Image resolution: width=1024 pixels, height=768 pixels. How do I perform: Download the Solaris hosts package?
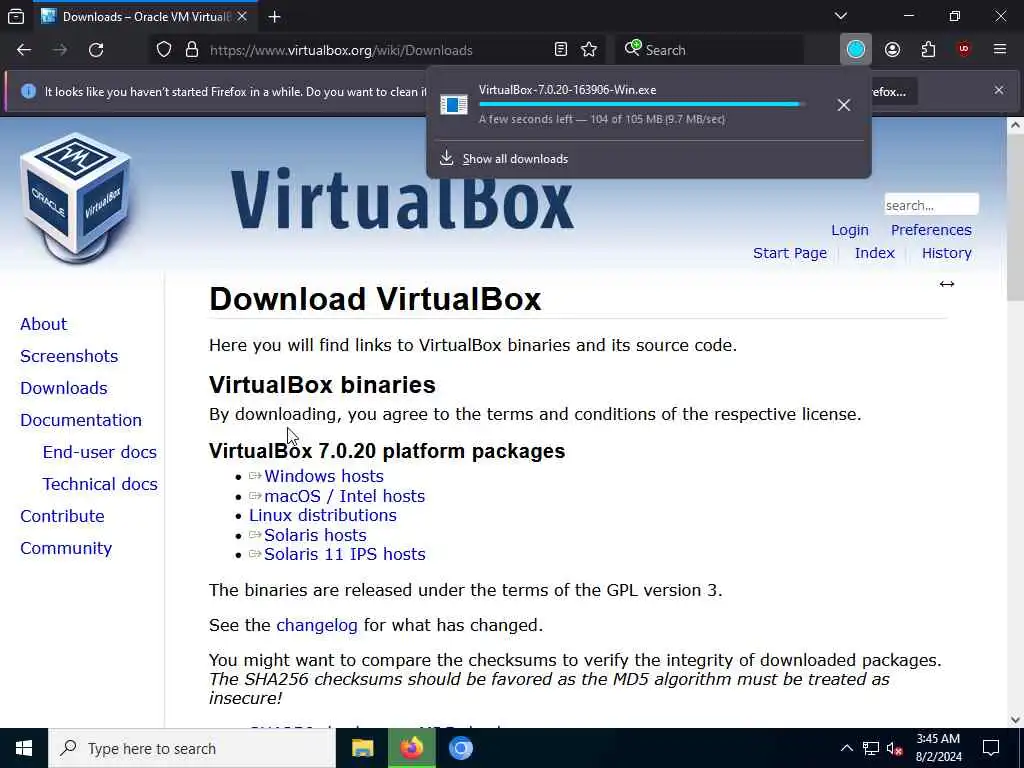click(315, 535)
